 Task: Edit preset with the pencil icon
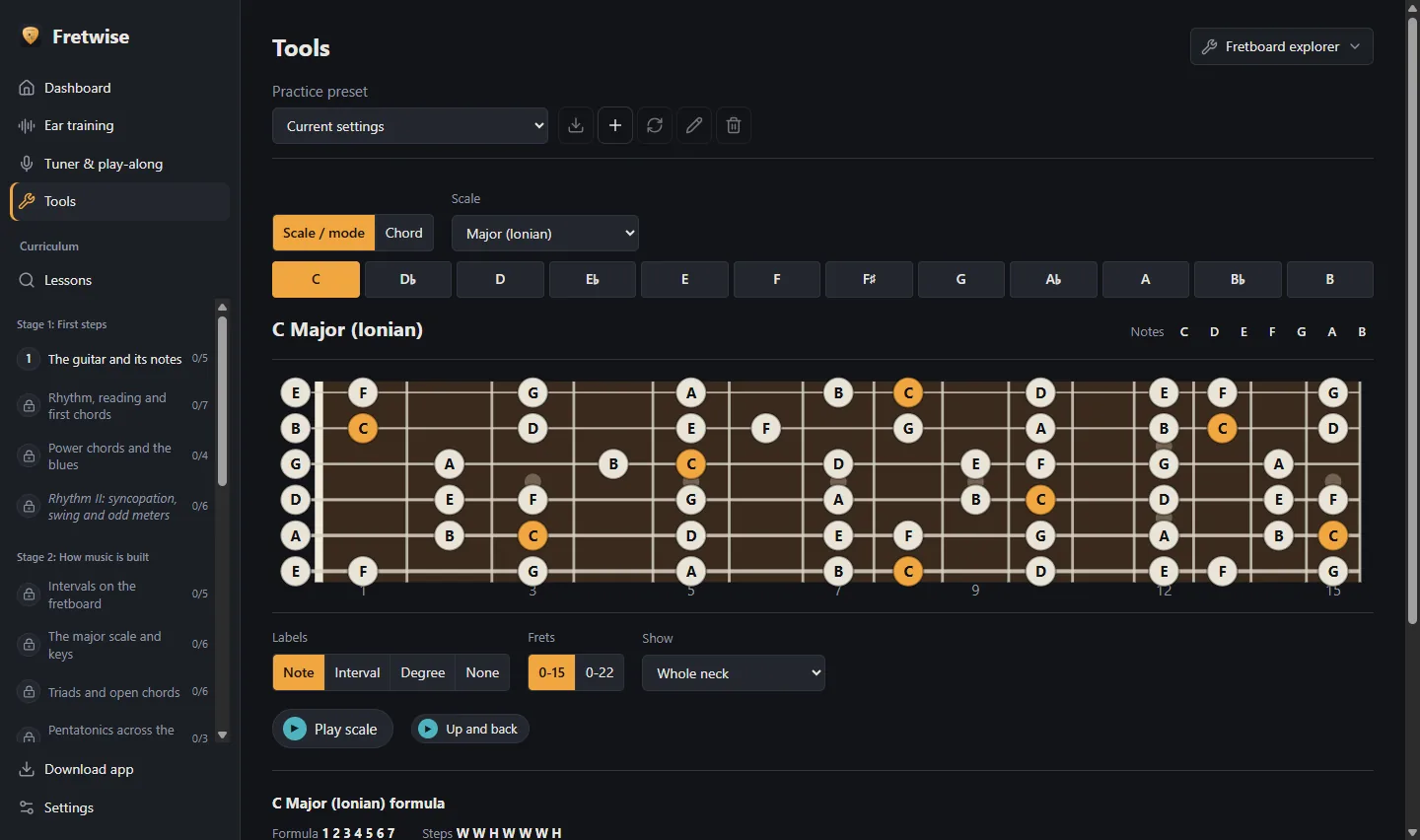tap(694, 125)
